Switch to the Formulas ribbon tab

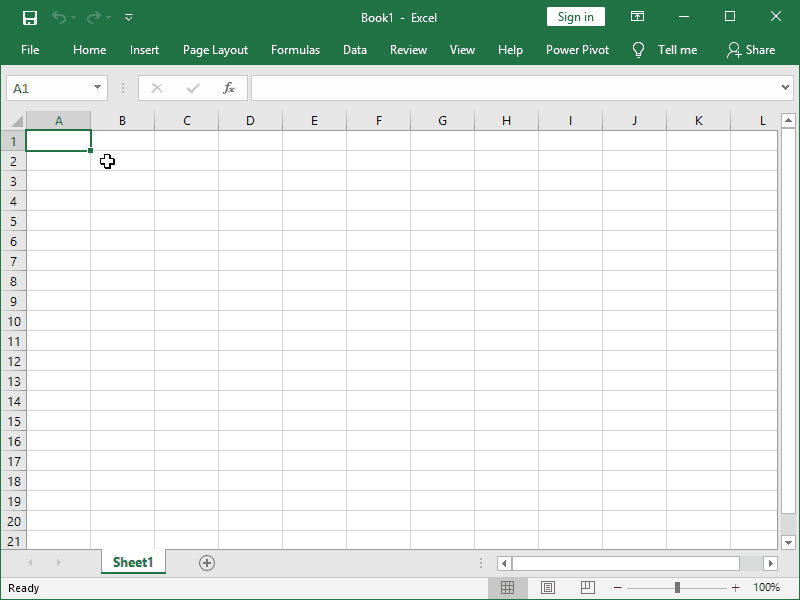click(x=295, y=49)
